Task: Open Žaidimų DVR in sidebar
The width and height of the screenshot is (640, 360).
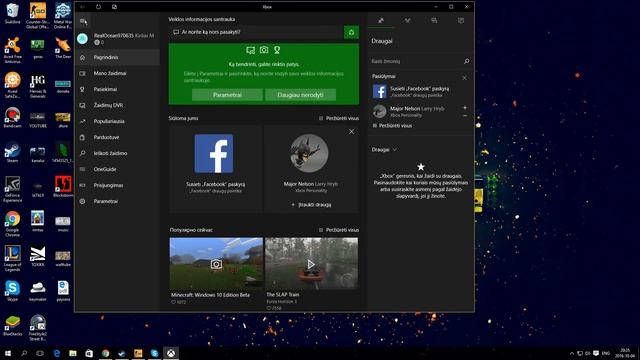Action: click(117, 105)
